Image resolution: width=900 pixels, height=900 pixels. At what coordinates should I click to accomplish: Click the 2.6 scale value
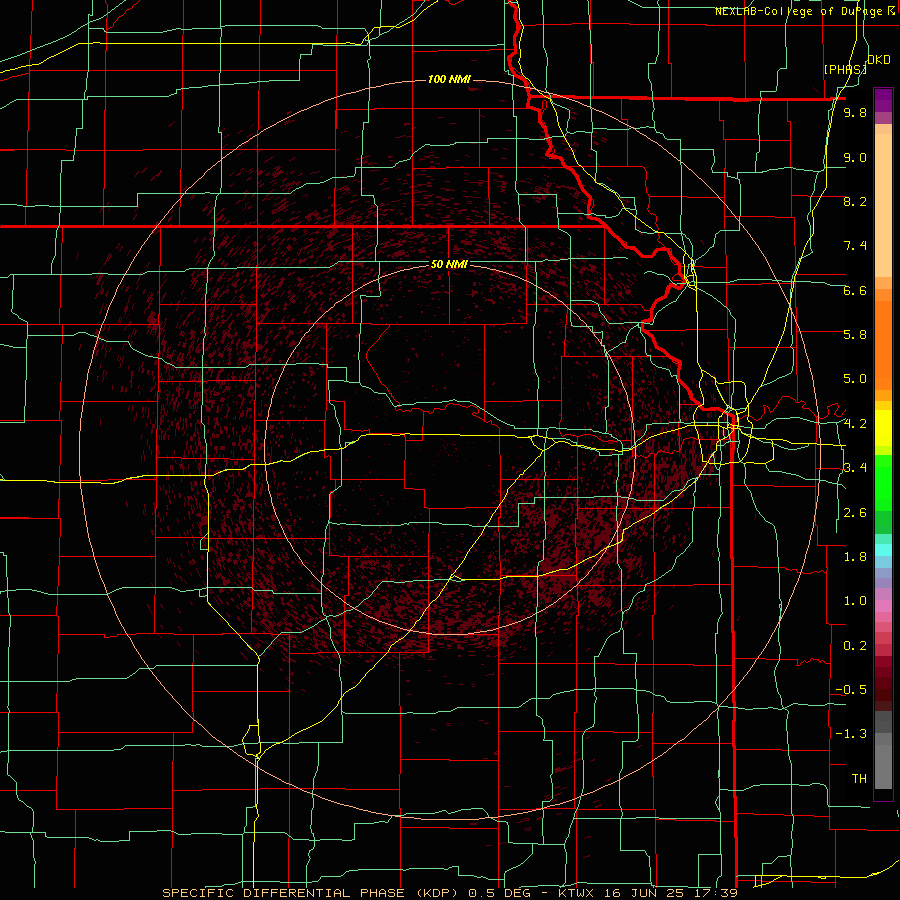click(855, 513)
